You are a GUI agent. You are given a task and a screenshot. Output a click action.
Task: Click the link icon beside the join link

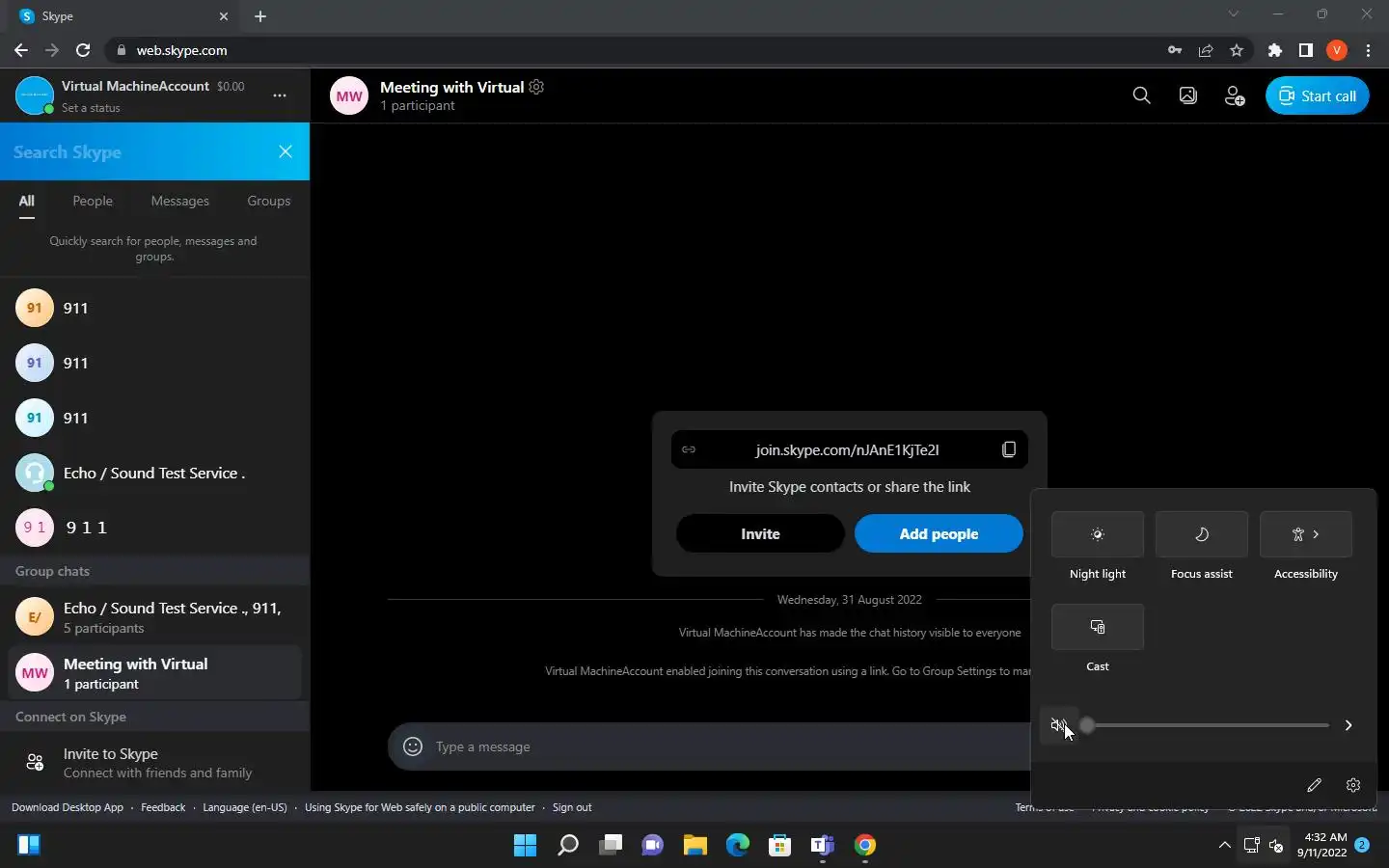click(689, 449)
